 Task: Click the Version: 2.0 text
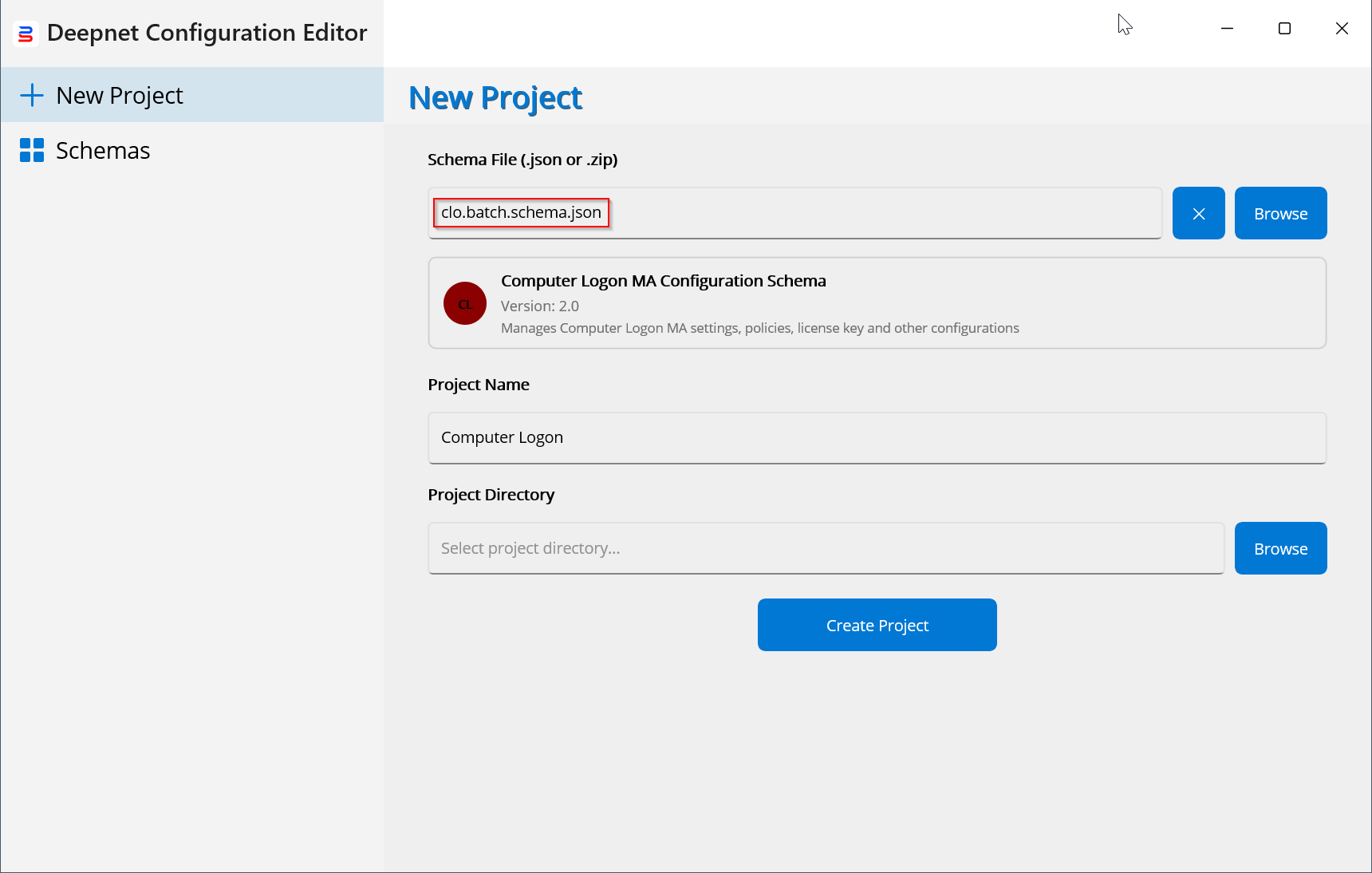pyautogui.click(x=539, y=306)
